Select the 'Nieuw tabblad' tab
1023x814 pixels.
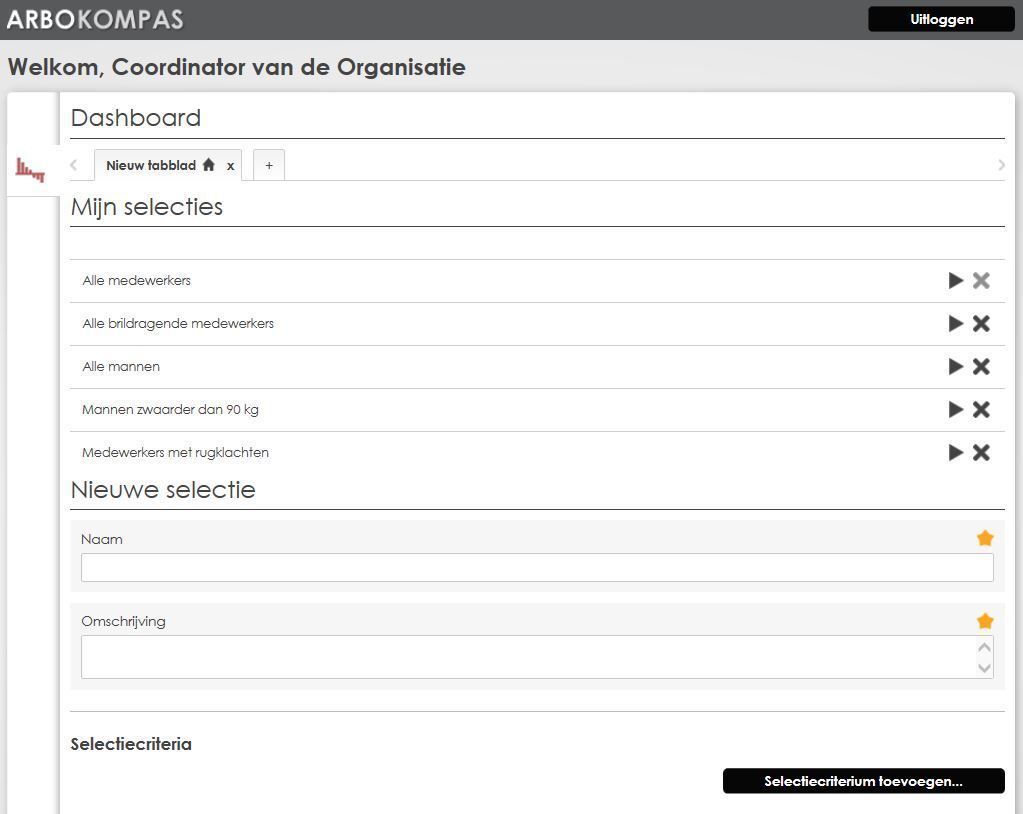point(150,166)
